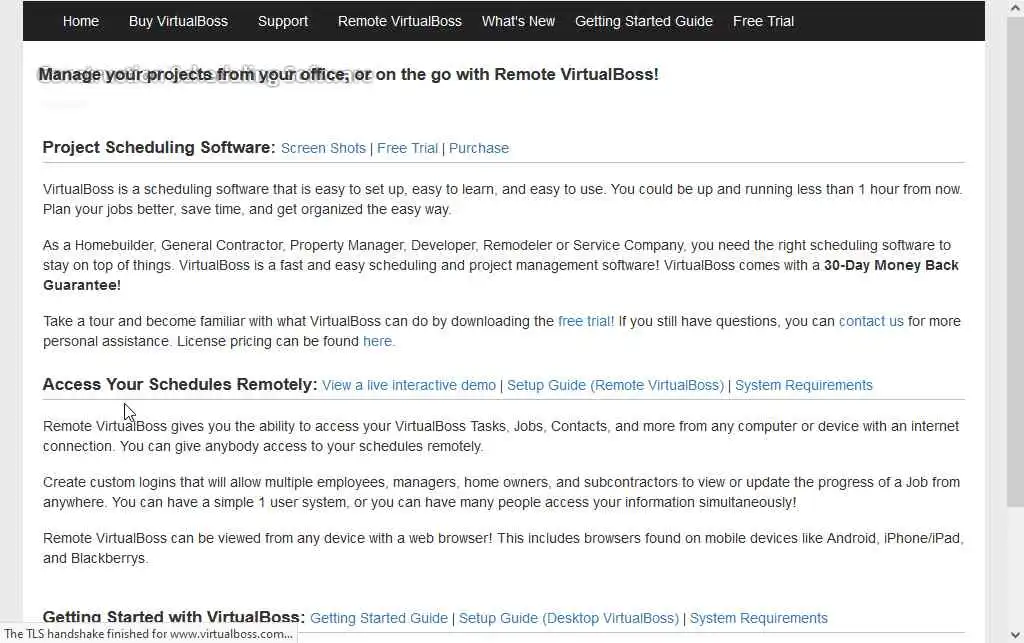Screen dimensions: 1024x643
Task: Click 'Access Your Schedules Remotely:' heading
Action: 180,384
